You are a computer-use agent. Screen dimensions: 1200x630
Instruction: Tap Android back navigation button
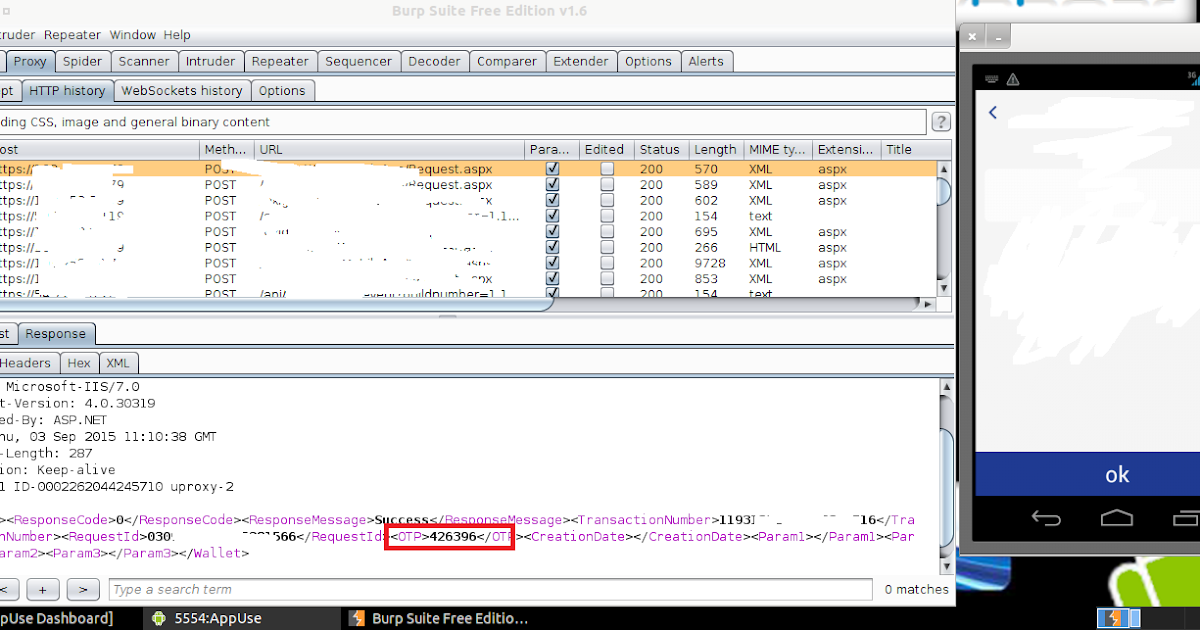pos(1046,518)
